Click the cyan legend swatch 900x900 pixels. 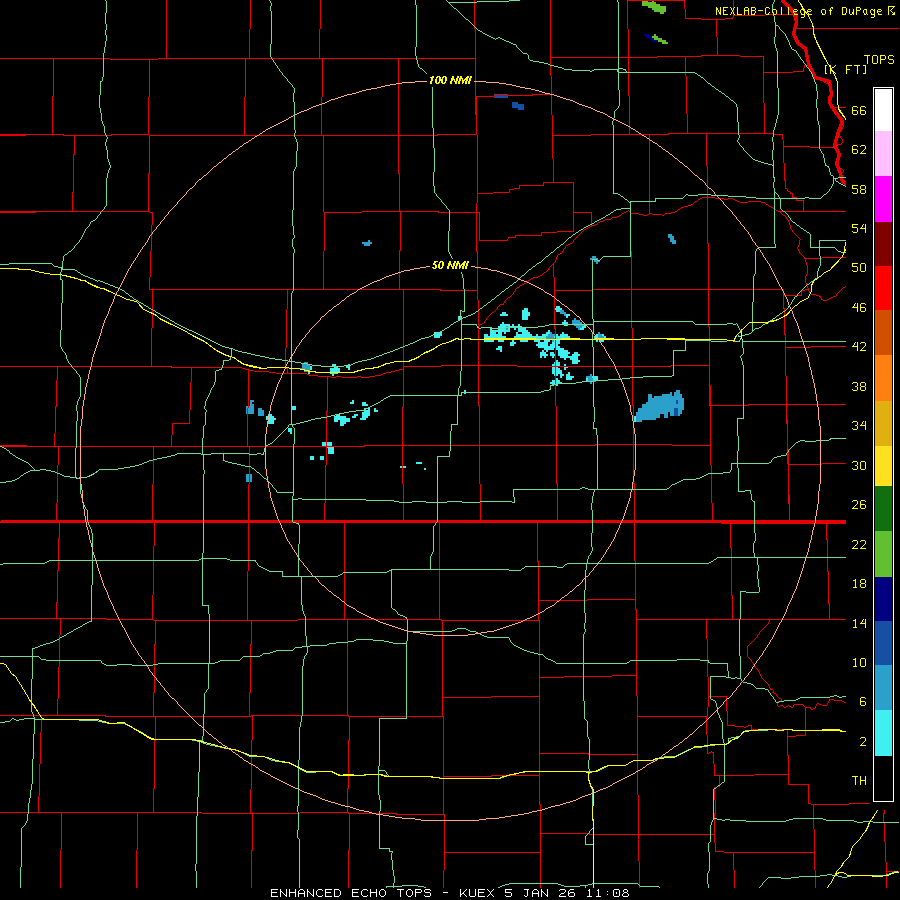pyautogui.click(x=883, y=733)
